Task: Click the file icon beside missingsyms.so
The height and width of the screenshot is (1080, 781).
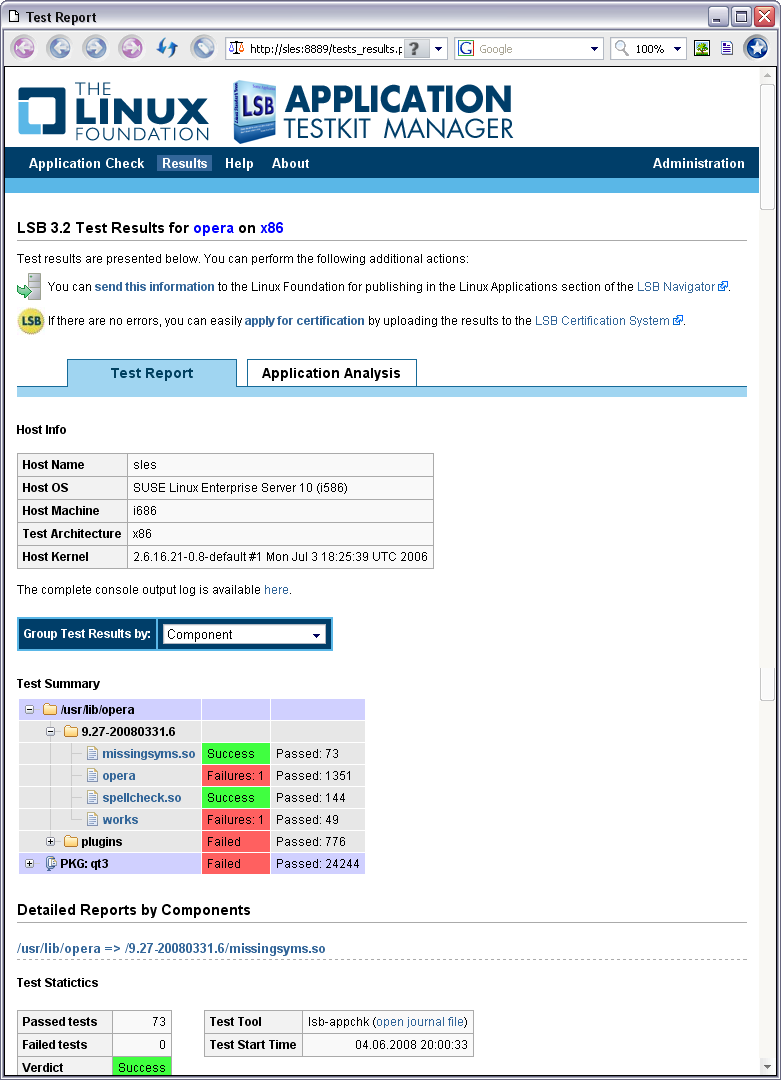Action: coord(92,754)
